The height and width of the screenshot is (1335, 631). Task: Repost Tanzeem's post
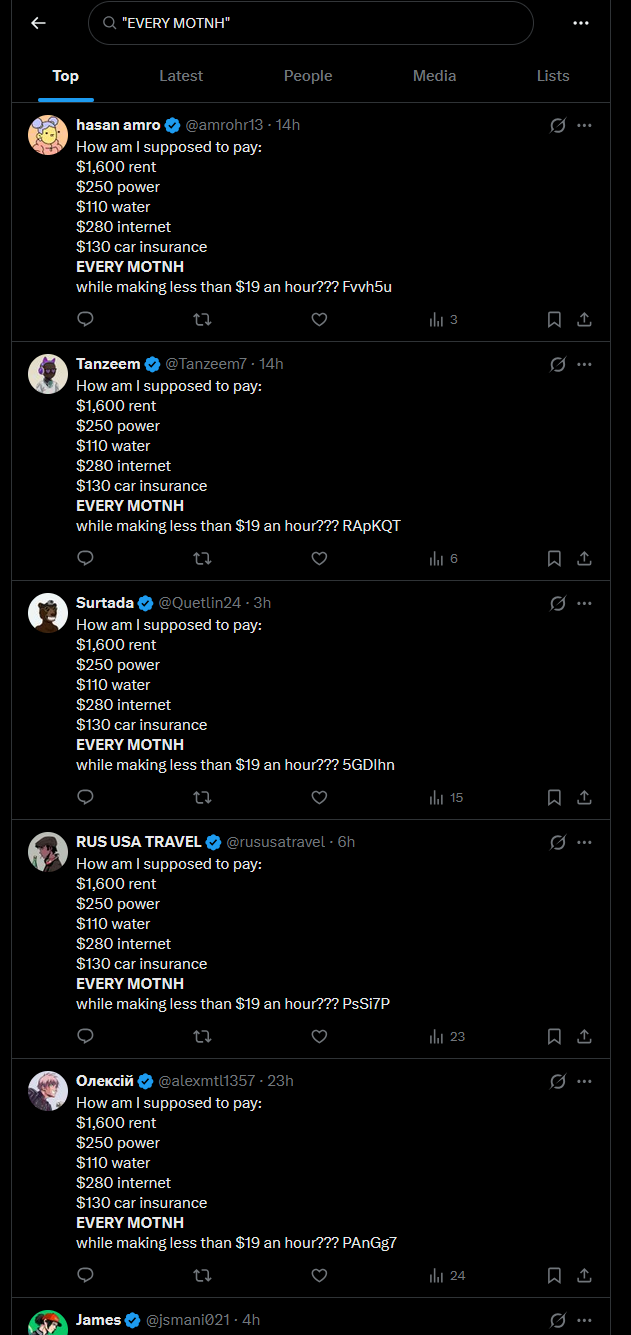click(x=202, y=559)
